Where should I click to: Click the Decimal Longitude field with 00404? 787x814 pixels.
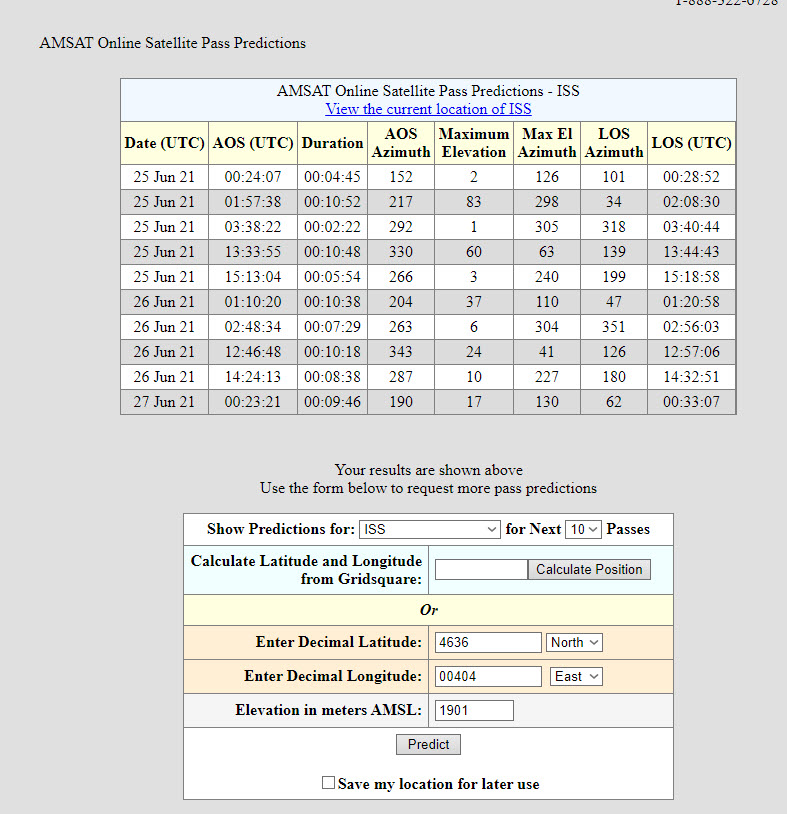click(x=488, y=676)
